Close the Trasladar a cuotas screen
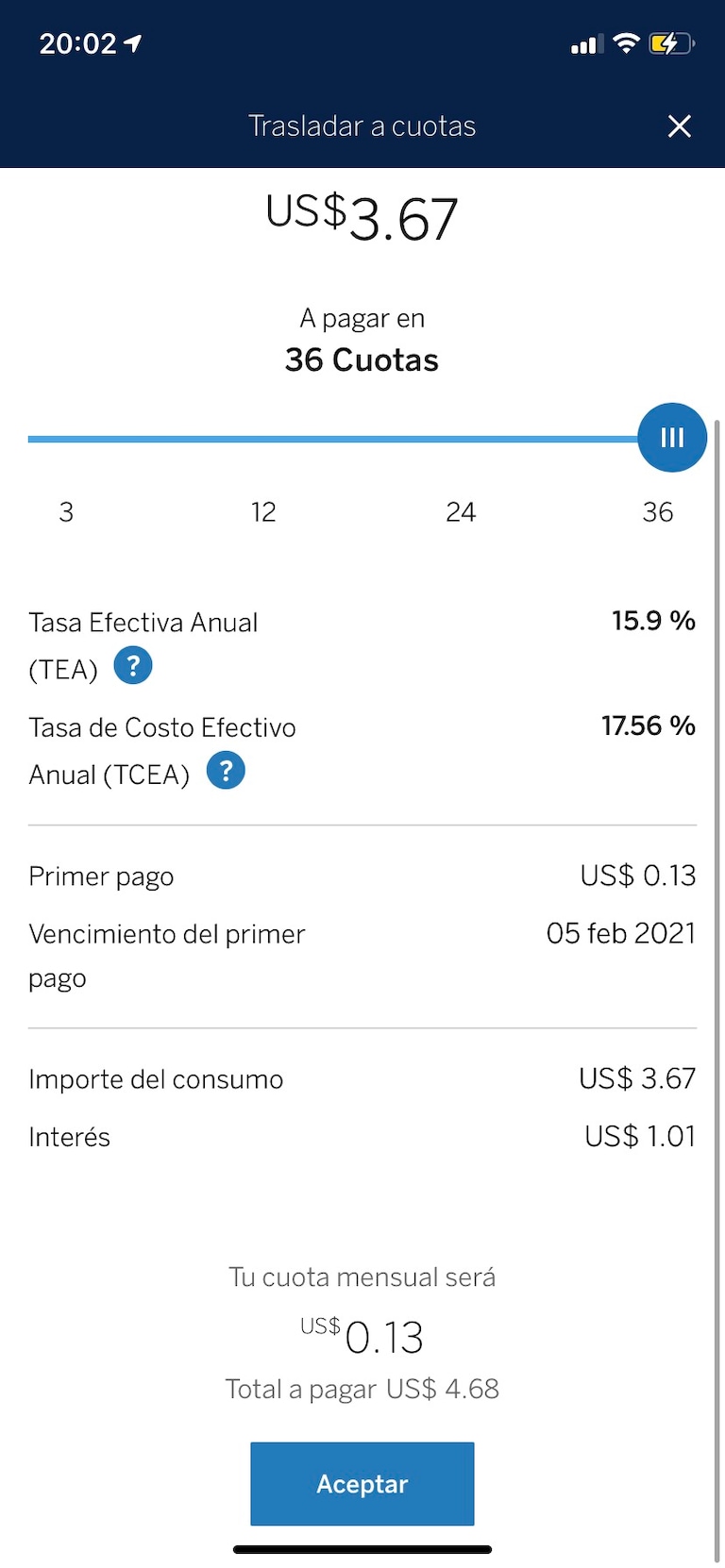This screenshot has height=1568, width=725. tap(679, 126)
